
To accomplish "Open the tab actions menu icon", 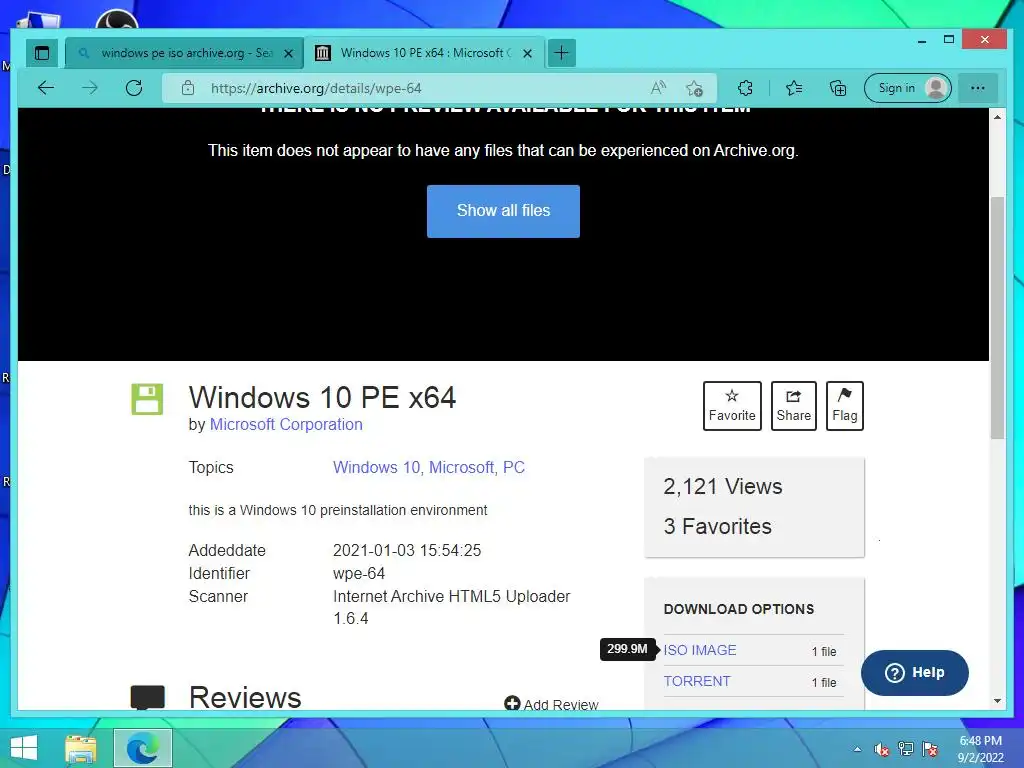I will [x=42, y=53].
